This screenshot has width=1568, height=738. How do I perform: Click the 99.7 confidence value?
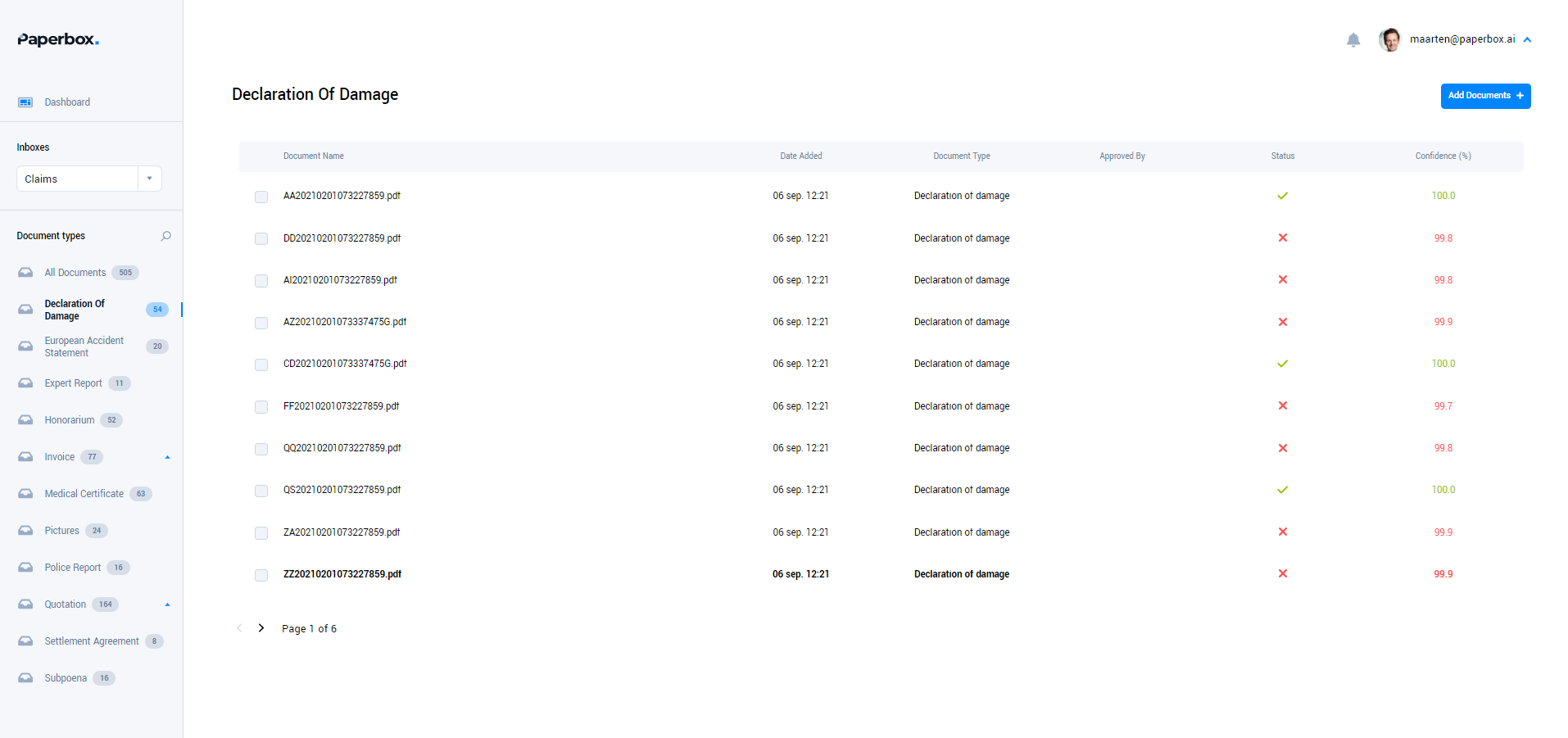point(1443,406)
